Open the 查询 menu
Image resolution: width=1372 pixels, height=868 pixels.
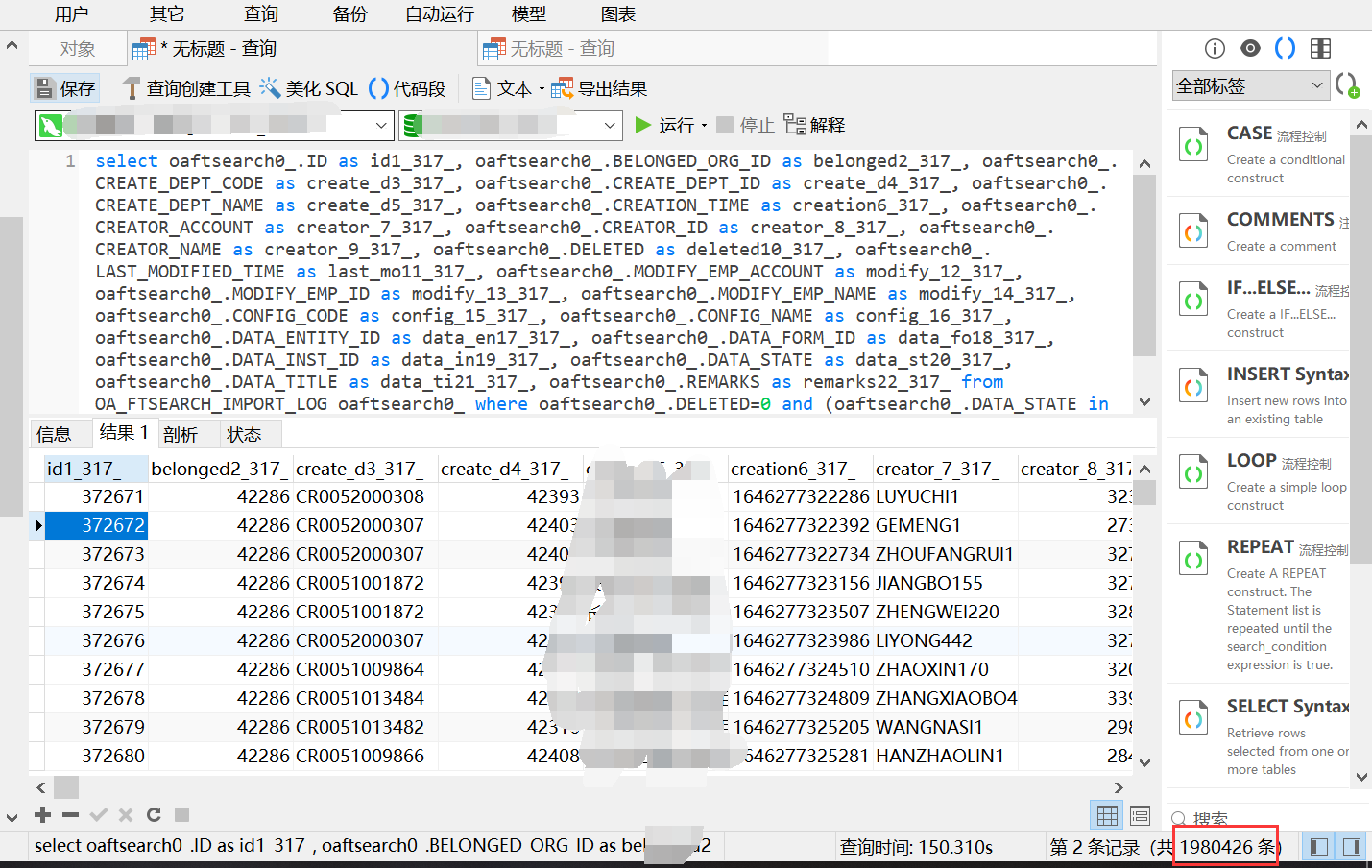260,13
